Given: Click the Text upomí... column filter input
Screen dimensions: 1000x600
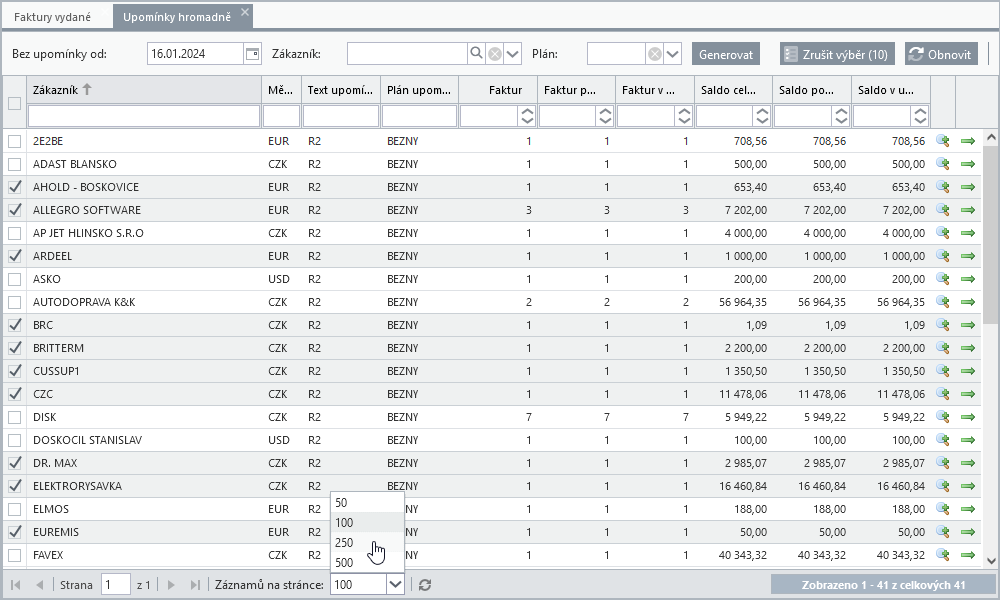Looking at the screenshot, I should [341, 116].
